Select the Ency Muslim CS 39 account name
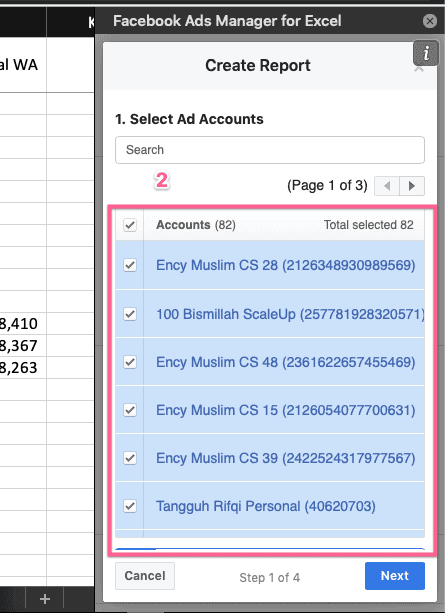Image resolution: width=445 pixels, height=613 pixels. tap(285, 458)
